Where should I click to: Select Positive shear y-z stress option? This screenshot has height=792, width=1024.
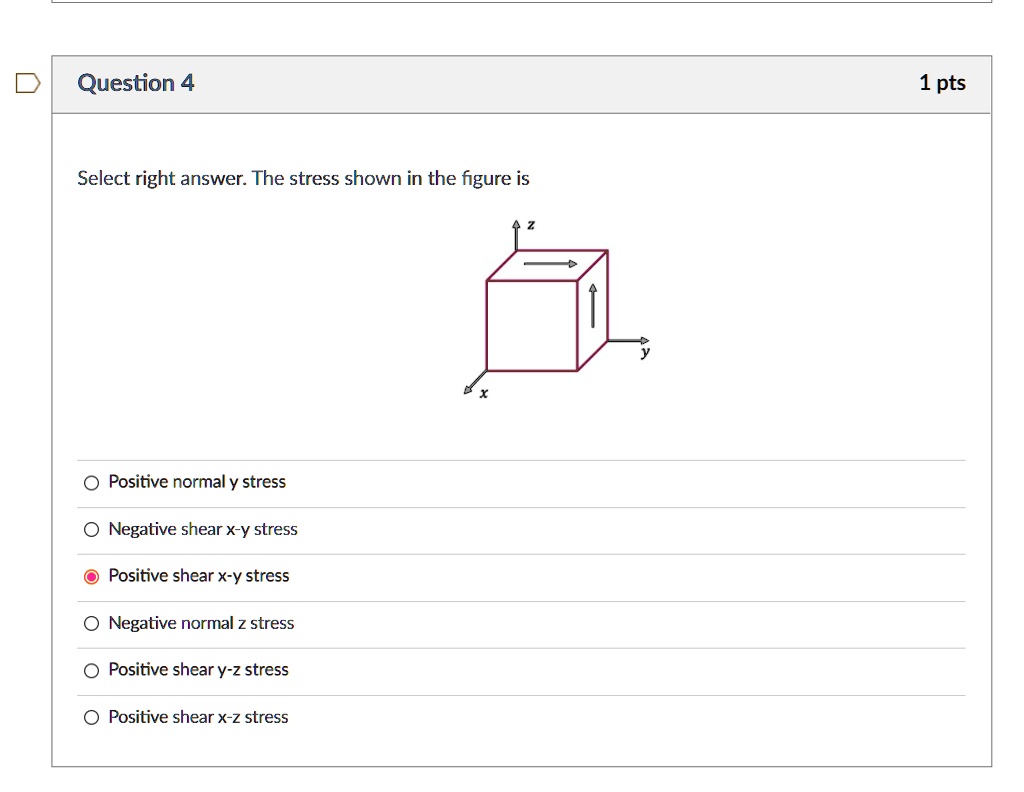click(x=91, y=669)
